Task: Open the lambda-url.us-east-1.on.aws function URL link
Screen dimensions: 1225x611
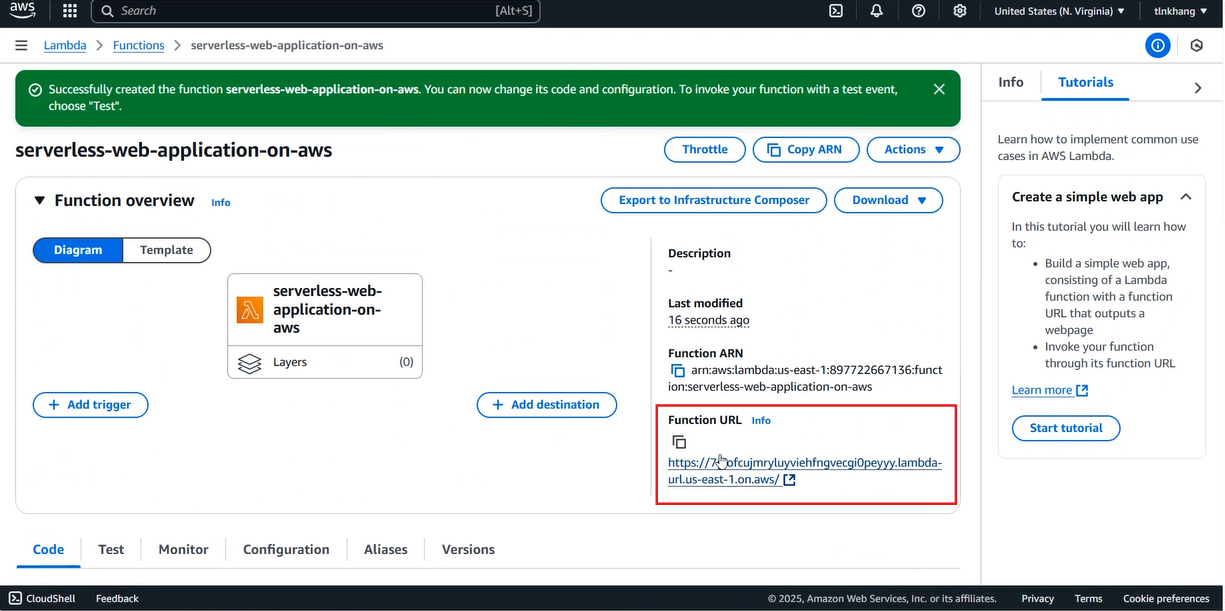Action: (x=805, y=471)
